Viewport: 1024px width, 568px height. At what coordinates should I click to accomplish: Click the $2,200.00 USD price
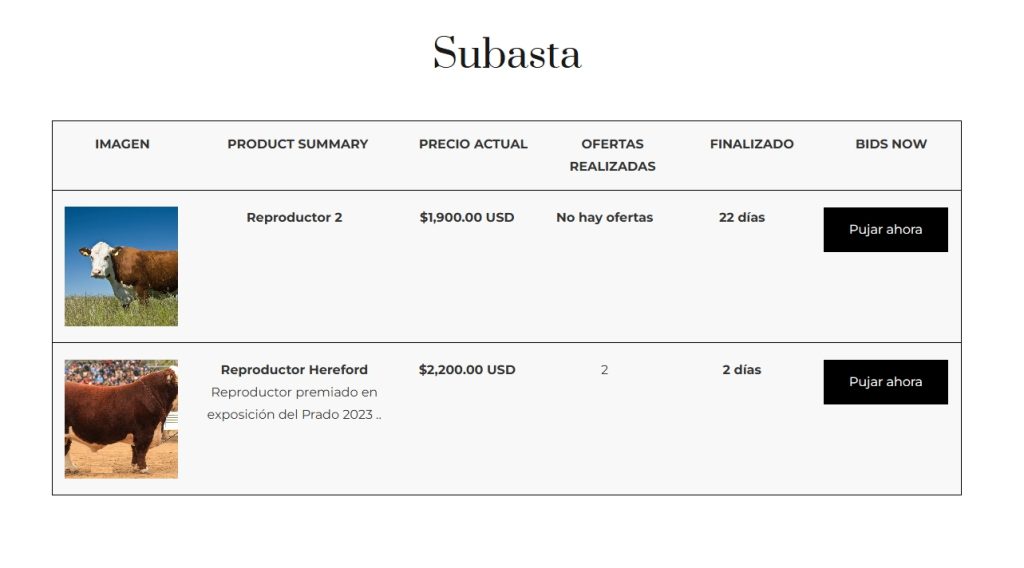tap(466, 369)
